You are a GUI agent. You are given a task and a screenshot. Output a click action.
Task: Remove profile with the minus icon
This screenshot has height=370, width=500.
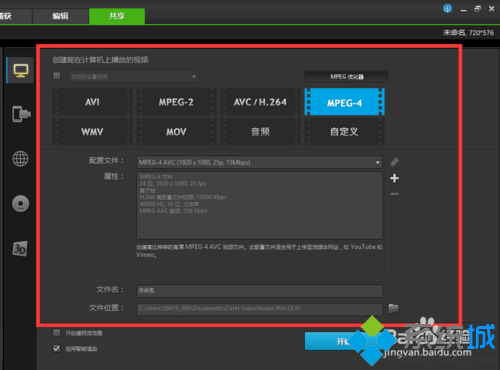(394, 194)
